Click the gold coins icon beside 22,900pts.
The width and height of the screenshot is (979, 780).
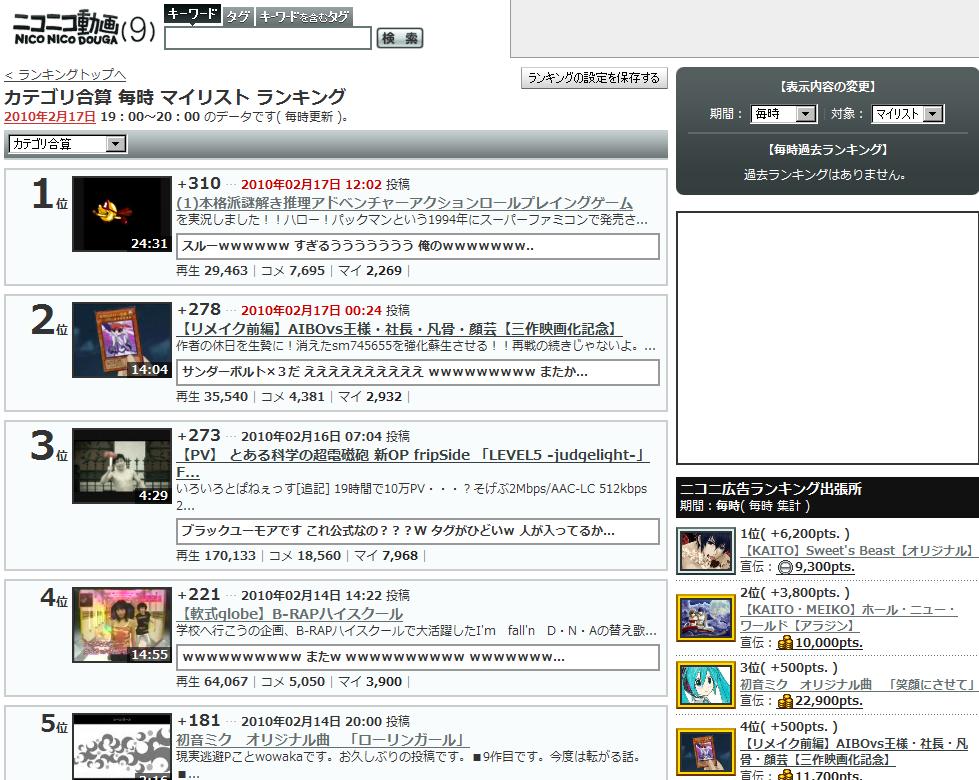click(x=785, y=701)
